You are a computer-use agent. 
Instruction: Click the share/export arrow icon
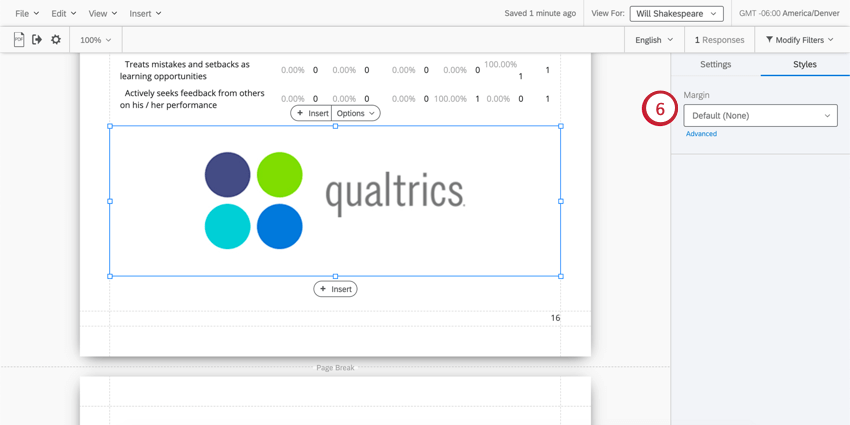coord(37,40)
